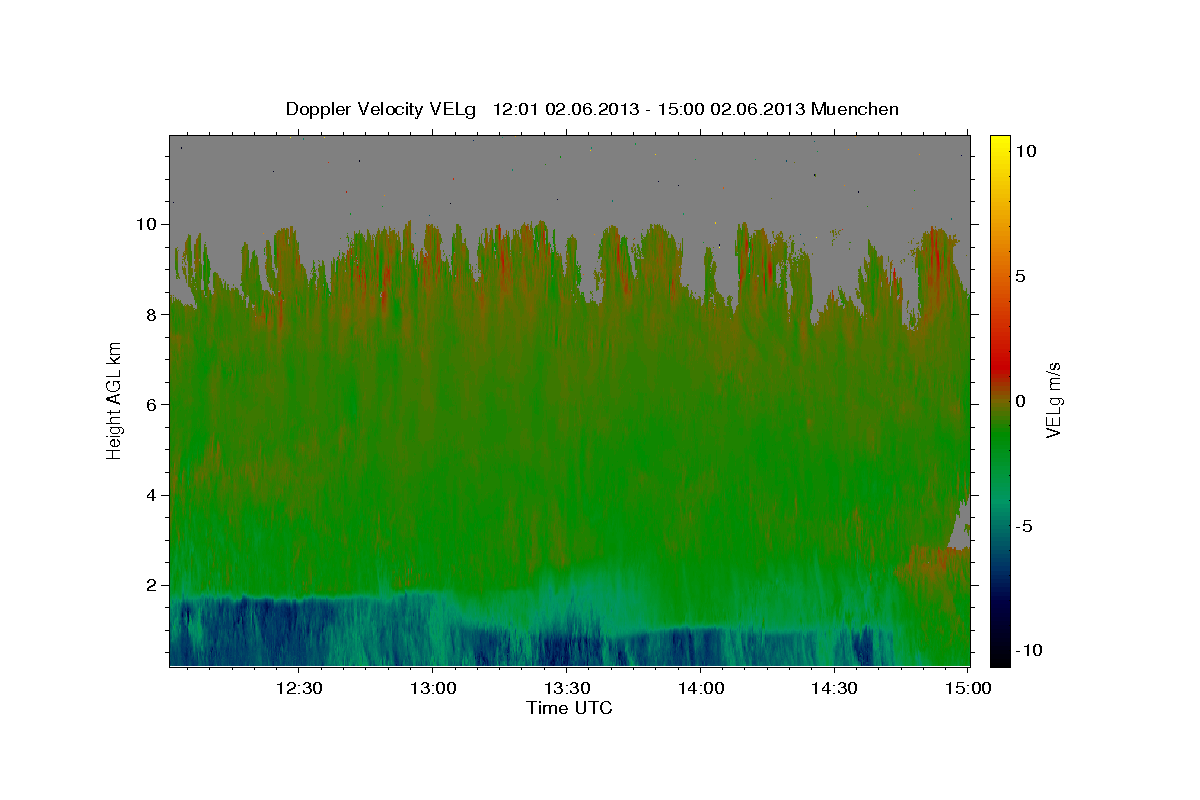Click the height axis label 10
Viewport: 1200px width, 800px height.
[148, 224]
